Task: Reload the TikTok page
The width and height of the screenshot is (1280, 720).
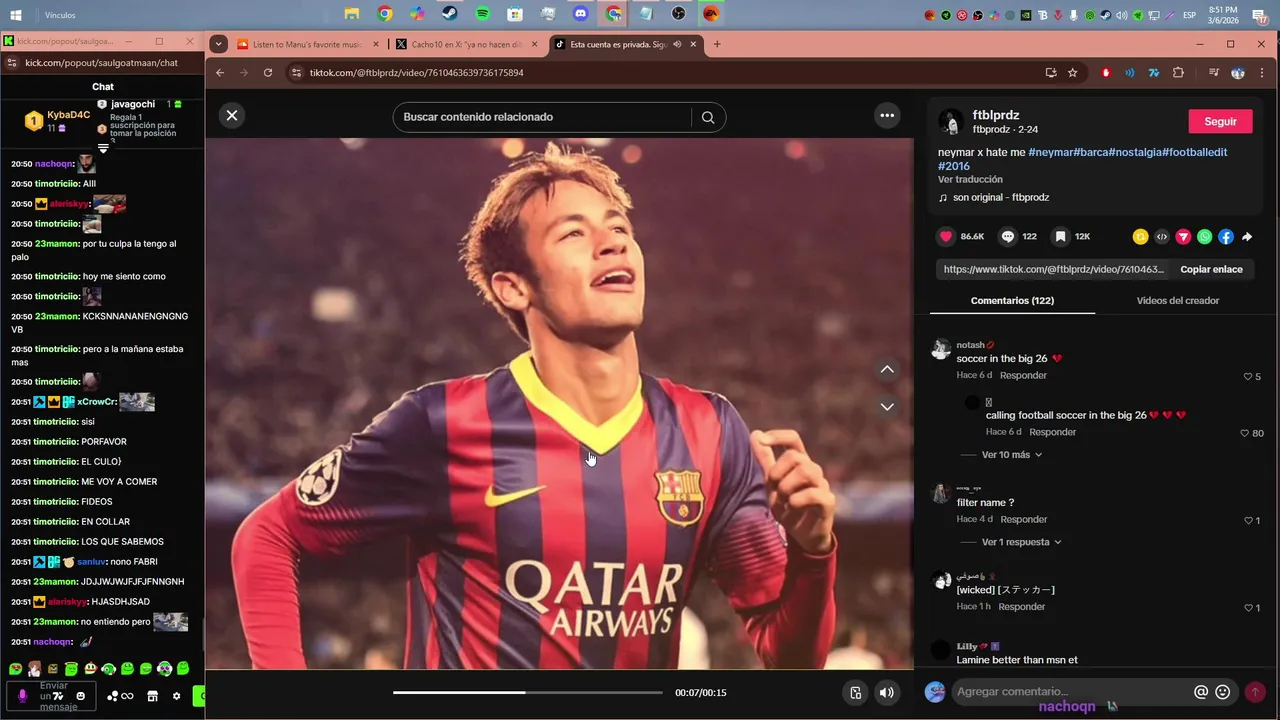Action: [268, 73]
